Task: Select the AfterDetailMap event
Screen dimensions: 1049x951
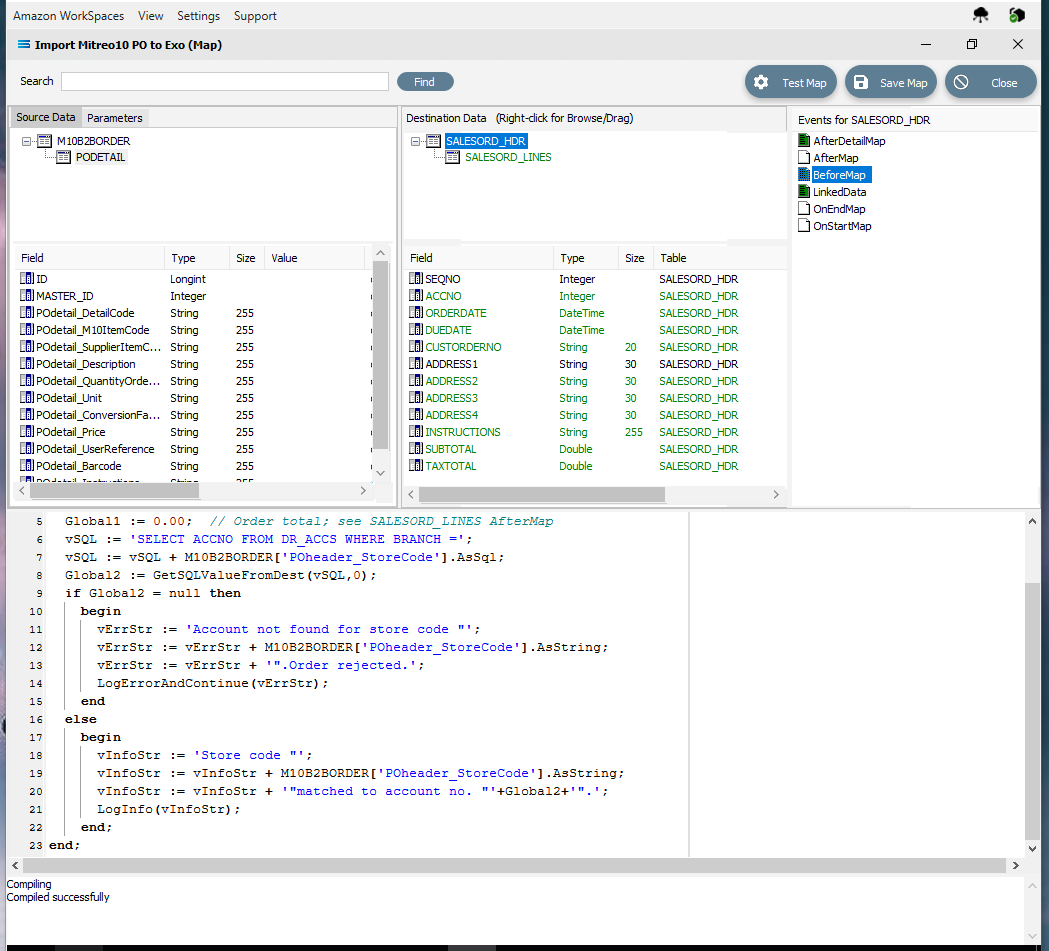Action: (849, 140)
